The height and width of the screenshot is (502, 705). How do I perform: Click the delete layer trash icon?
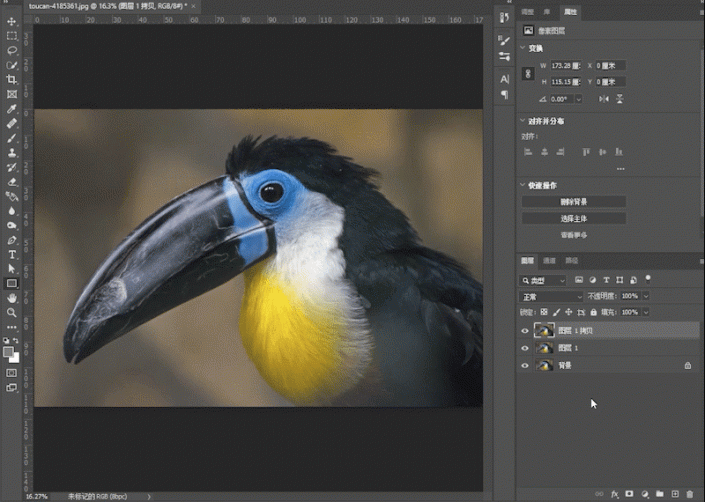(x=690, y=494)
